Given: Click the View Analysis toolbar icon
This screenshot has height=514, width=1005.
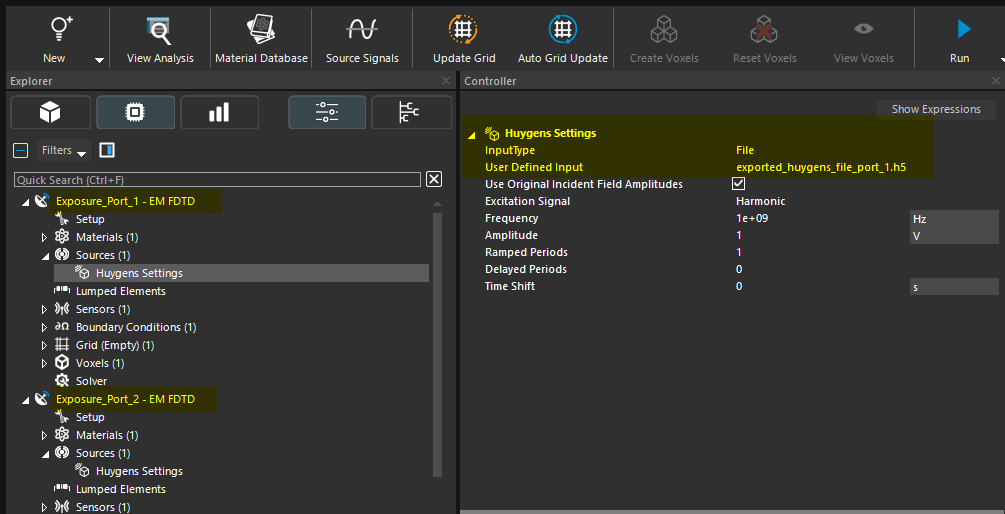Looking at the screenshot, I should 160,29.
